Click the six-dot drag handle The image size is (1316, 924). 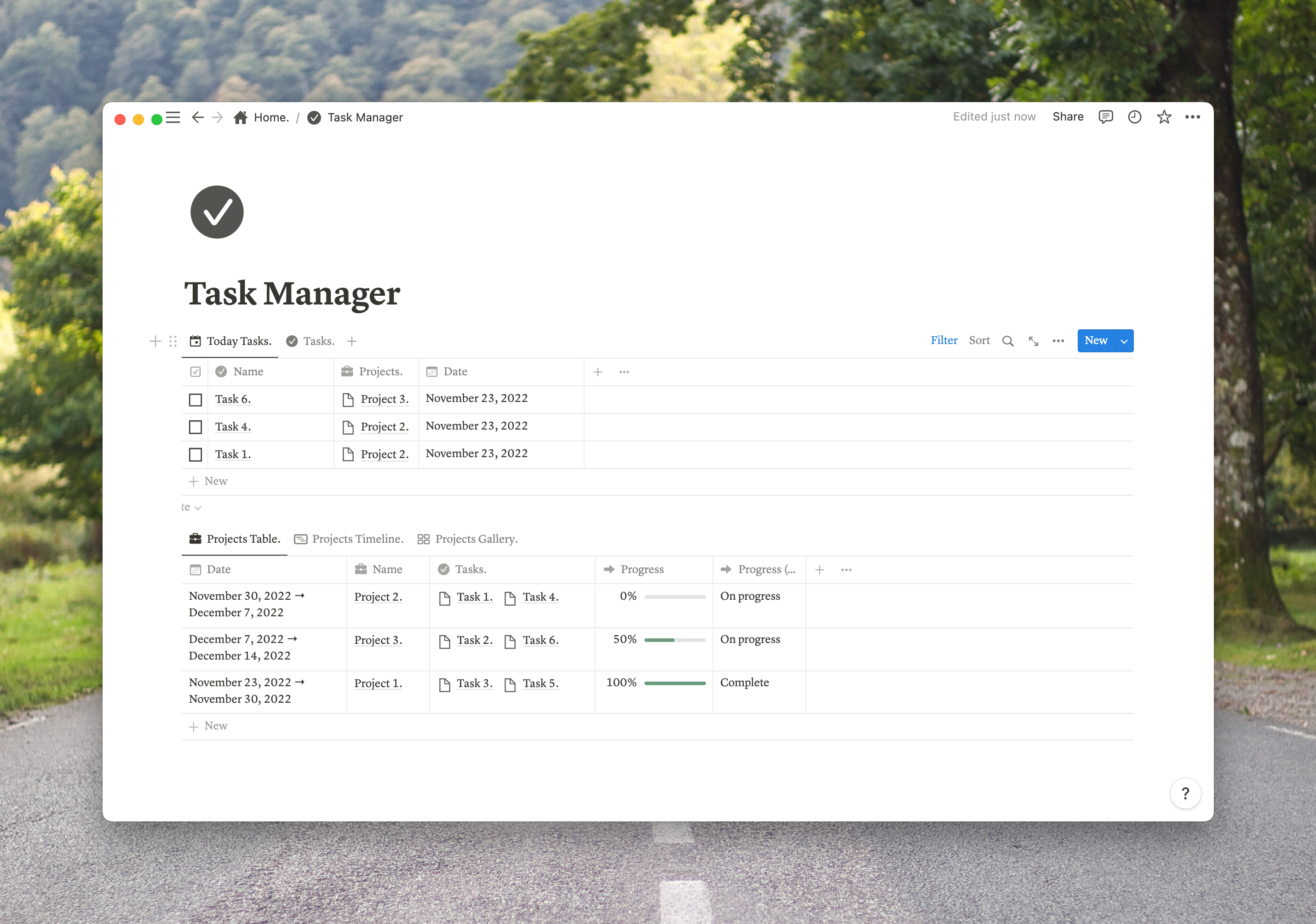click(x=172, y=341)
